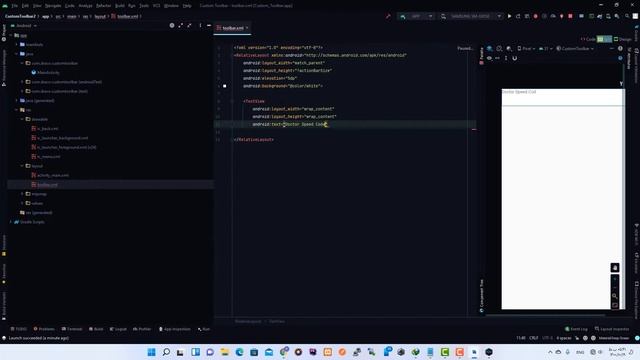Click the project panel settings gear icon
The image size is (640, 360).
[x=172, y=25]
